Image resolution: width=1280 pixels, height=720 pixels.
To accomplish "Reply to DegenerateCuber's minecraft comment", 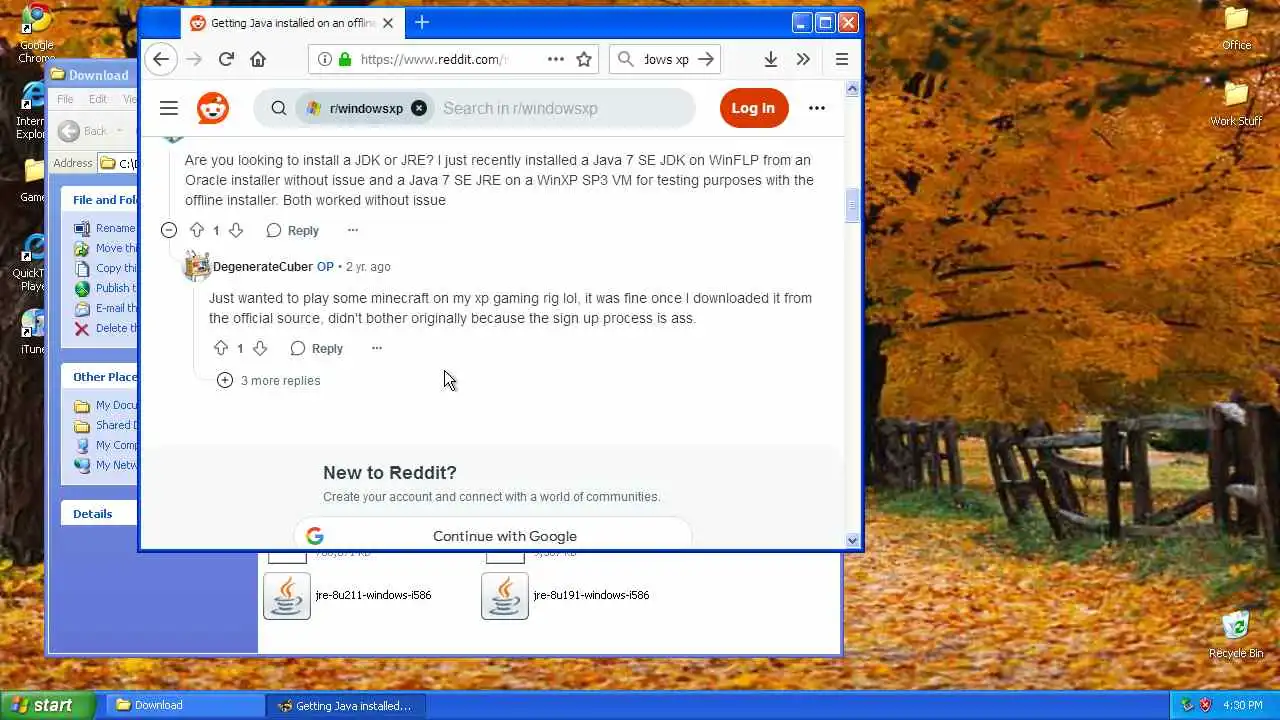I will (317, 348).
